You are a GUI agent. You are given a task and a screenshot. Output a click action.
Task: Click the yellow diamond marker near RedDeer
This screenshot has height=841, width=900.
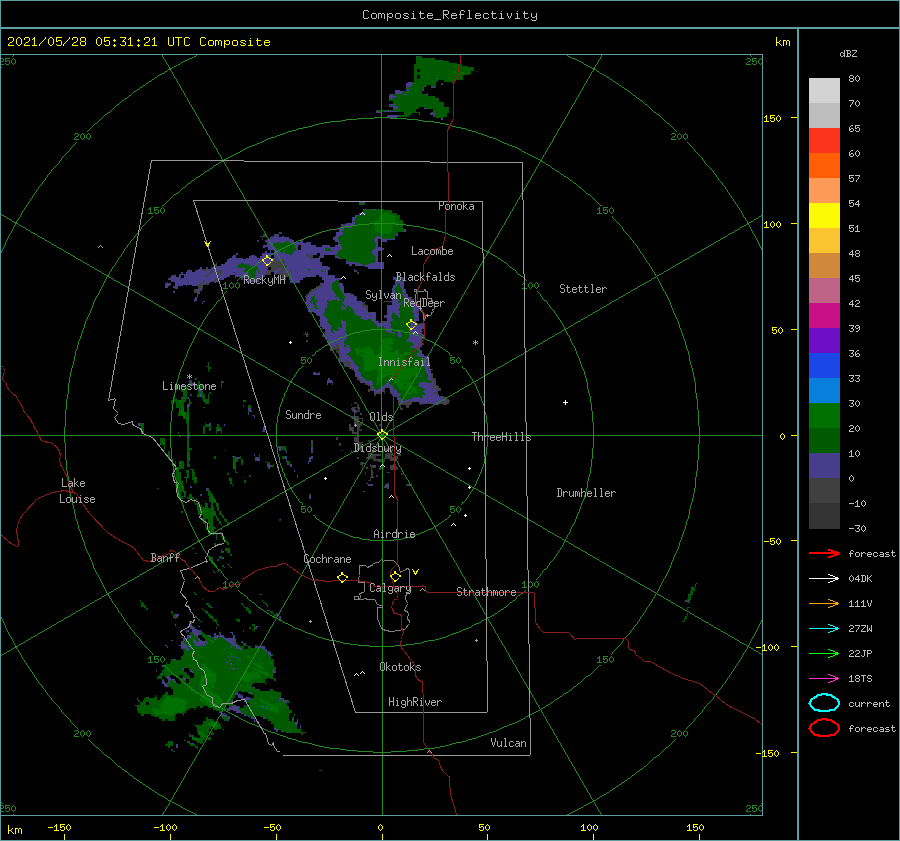[412, 325]
